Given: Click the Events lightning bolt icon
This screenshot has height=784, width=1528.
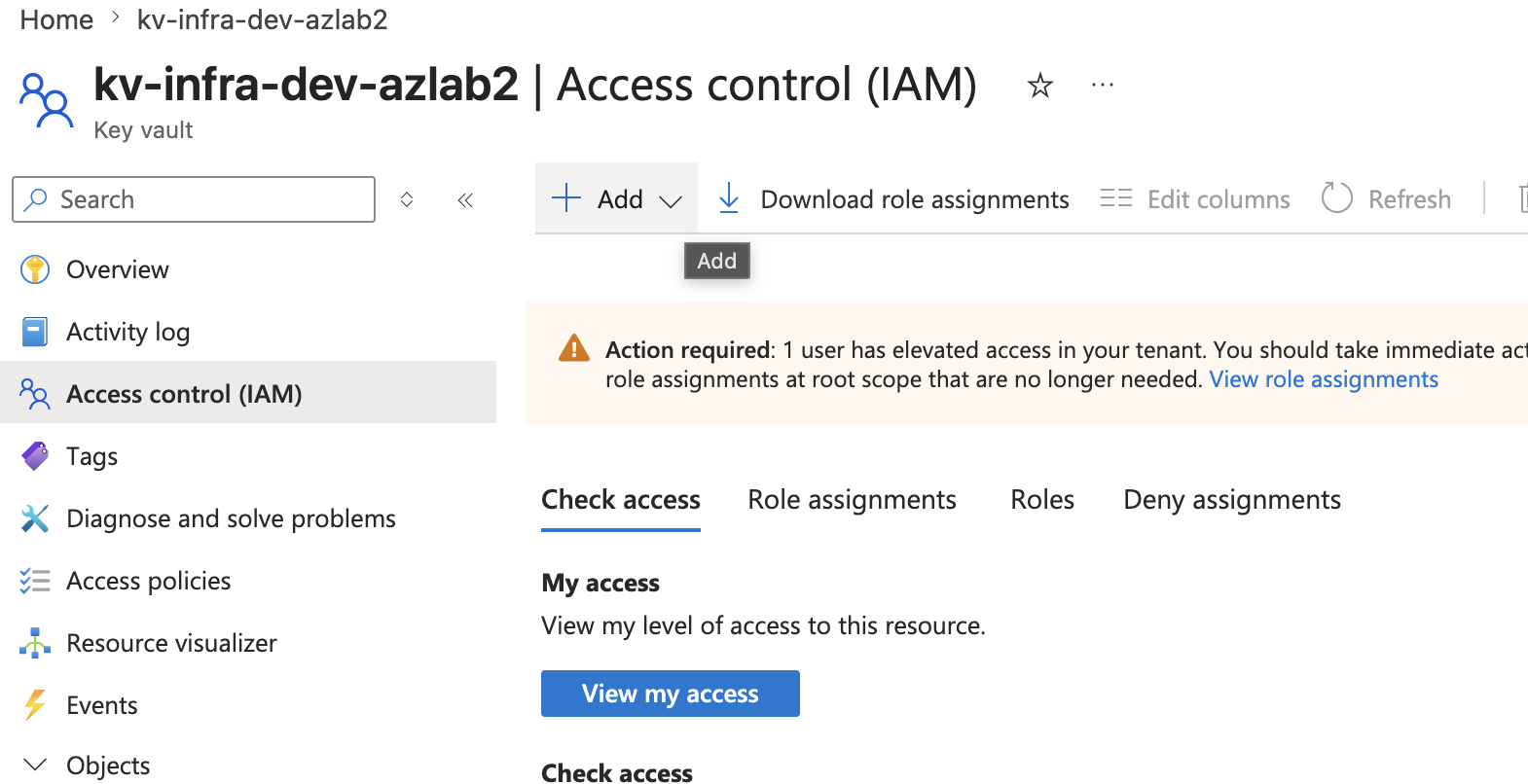Looking at the screenshot, I should pos(35,705).
